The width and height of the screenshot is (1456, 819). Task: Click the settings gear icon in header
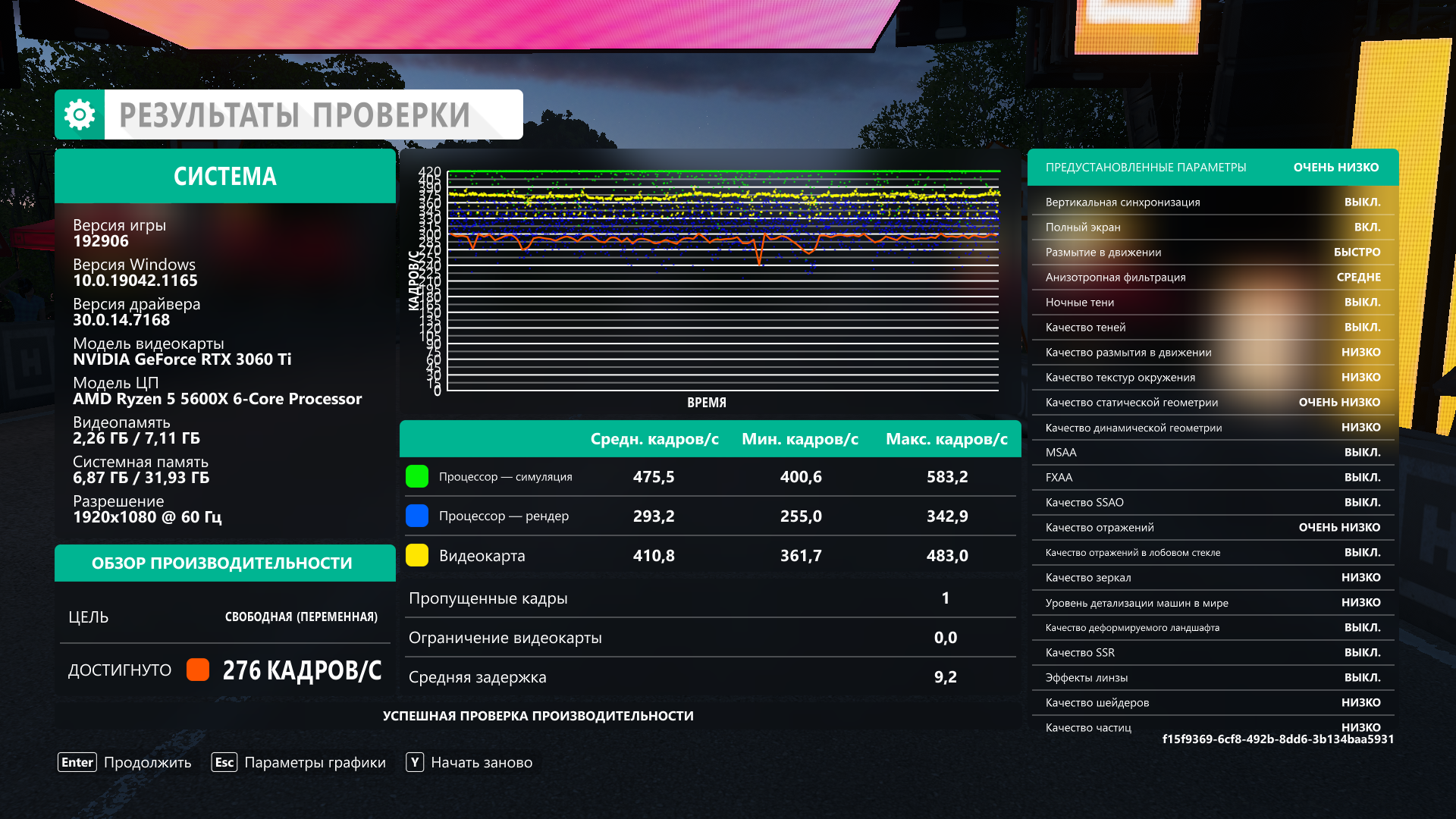click(x=80, y=115)
